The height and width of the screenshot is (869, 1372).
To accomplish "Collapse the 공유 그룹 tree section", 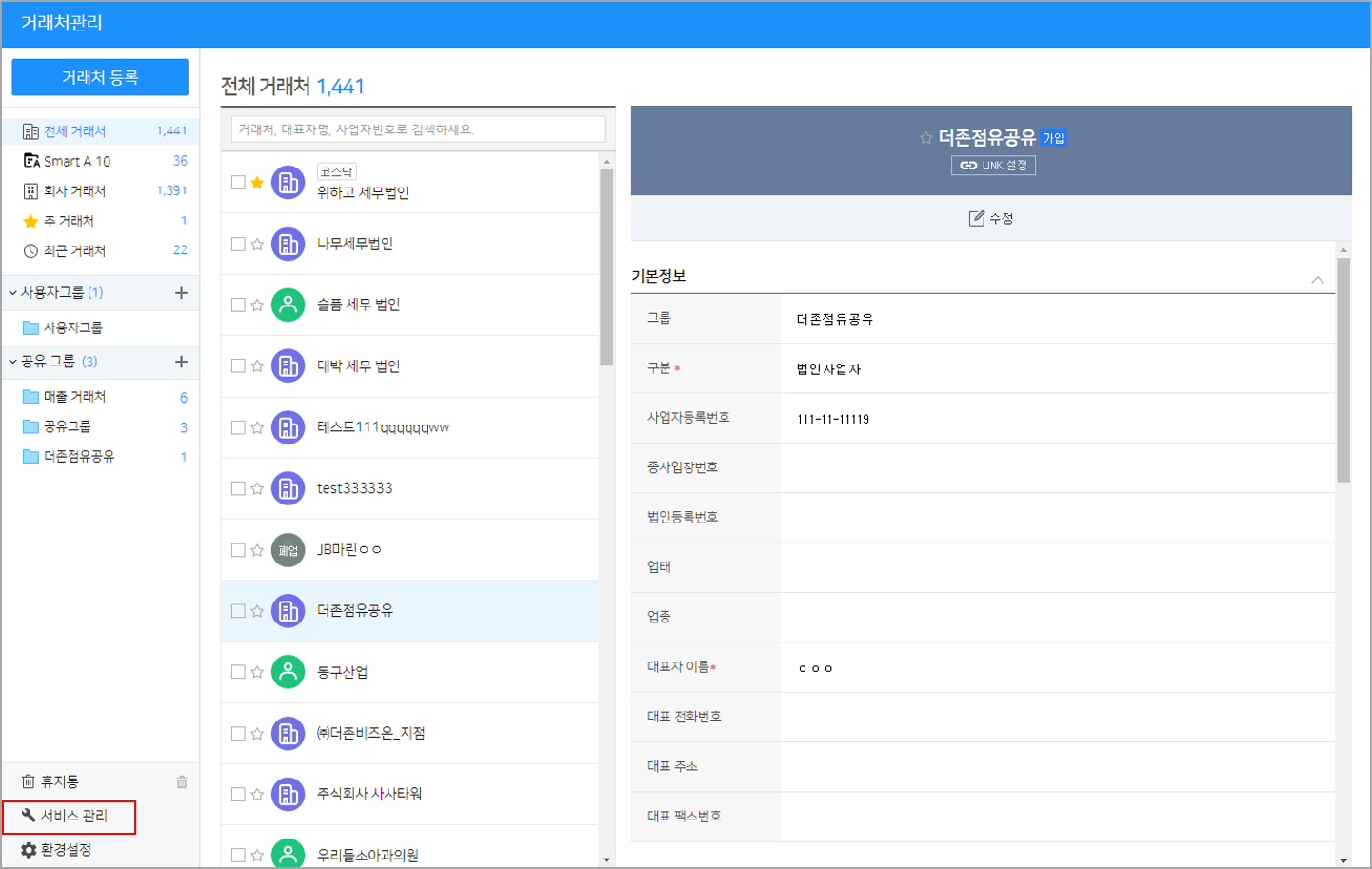I will pos(12,362).
